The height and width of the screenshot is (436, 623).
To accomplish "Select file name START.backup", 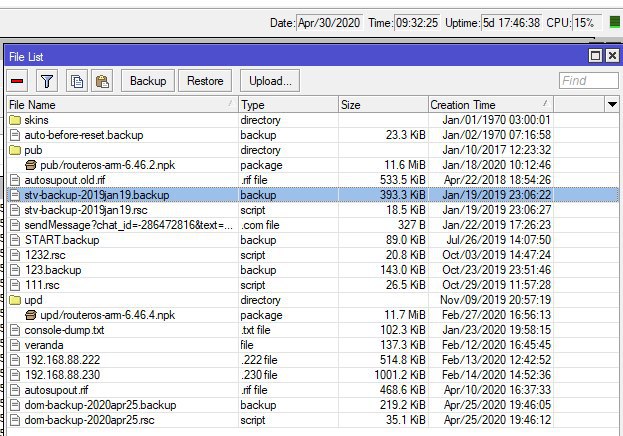I will coord(62,240).
